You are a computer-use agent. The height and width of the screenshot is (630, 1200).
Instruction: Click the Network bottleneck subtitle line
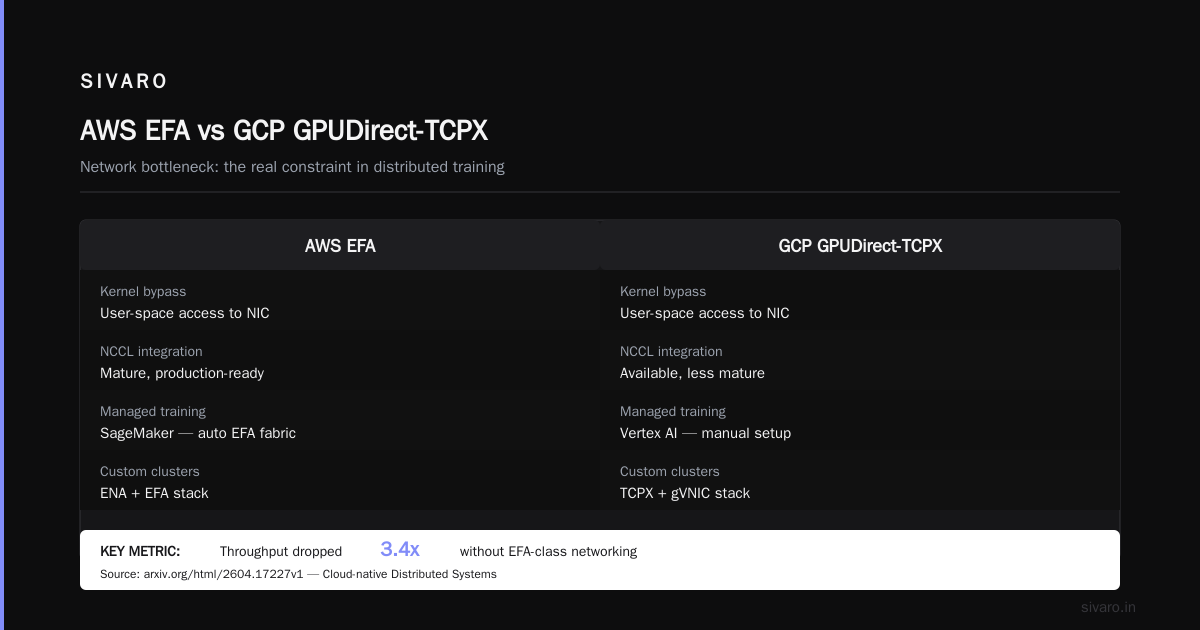pos(292,167)
